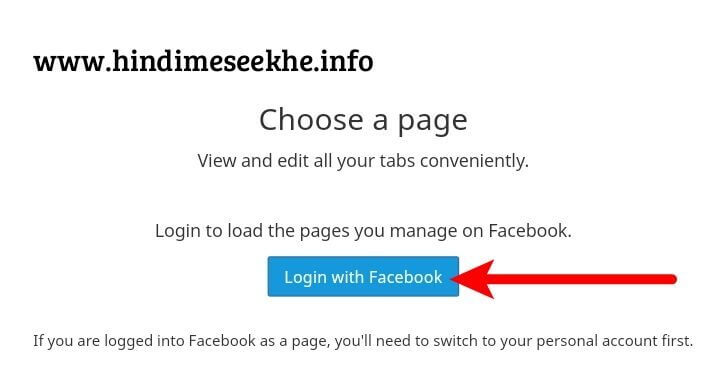Viewport: 719px width, 370px height.
Task: Click the Login to load the pages instruction
Action: [x=363, y=230]
